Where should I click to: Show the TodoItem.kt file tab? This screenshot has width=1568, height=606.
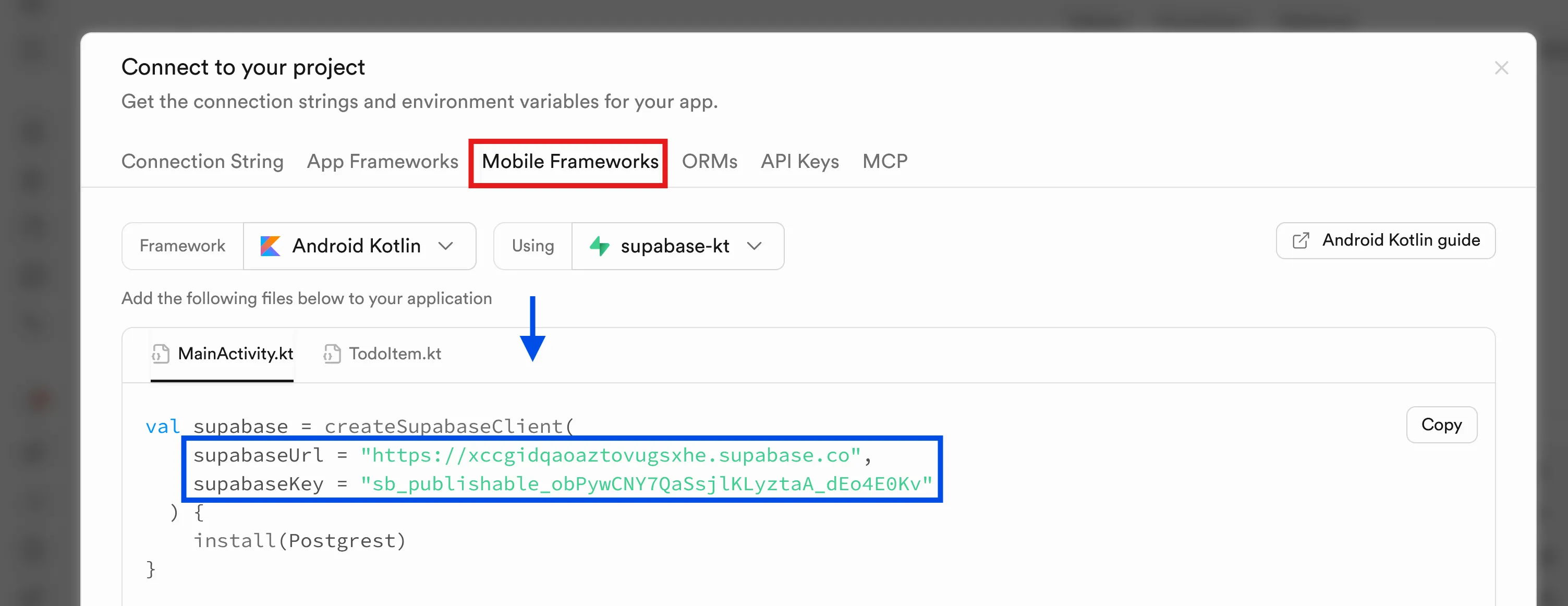point(394,354)
